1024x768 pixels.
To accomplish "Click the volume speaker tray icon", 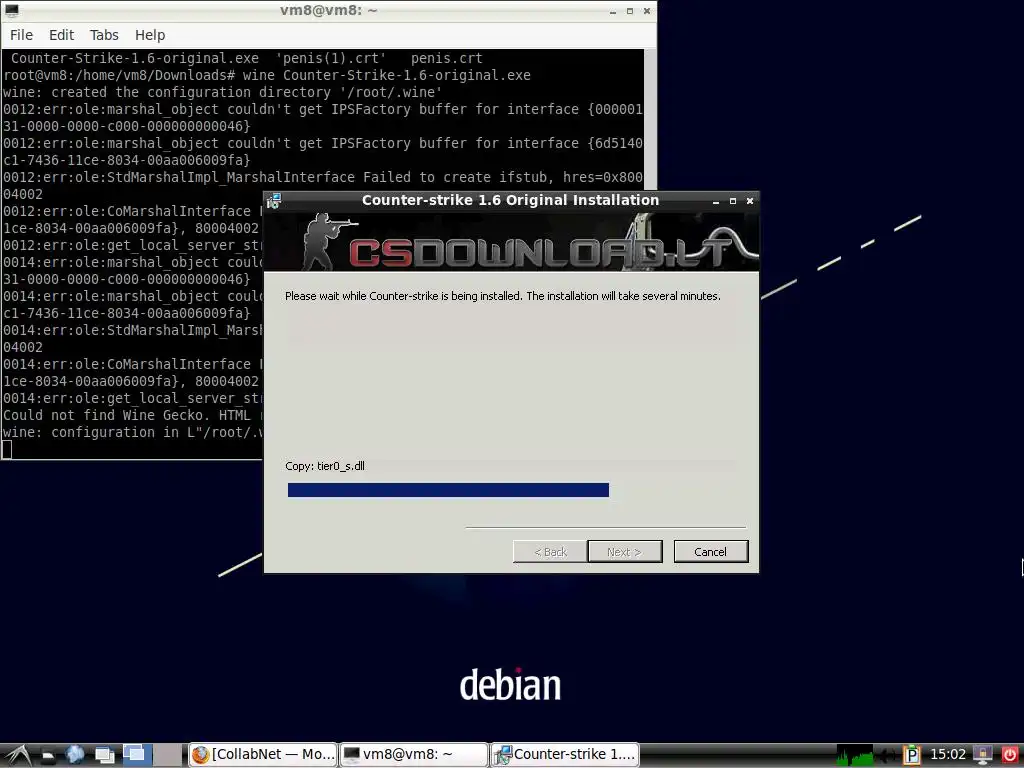I will coord(886,755).
